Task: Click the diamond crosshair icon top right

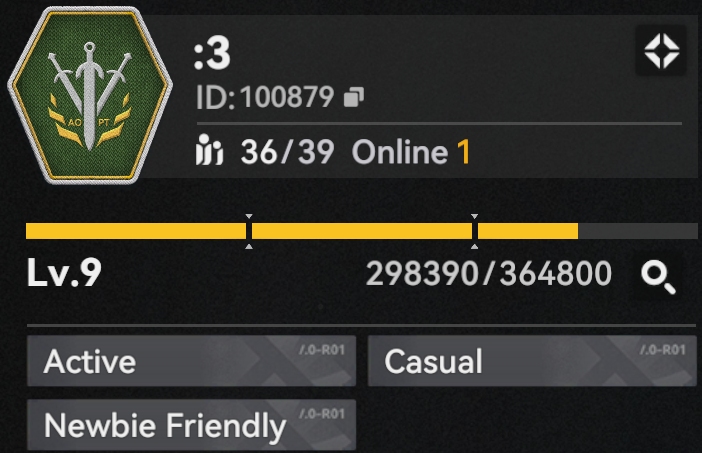Action: [x=661, y=51]
